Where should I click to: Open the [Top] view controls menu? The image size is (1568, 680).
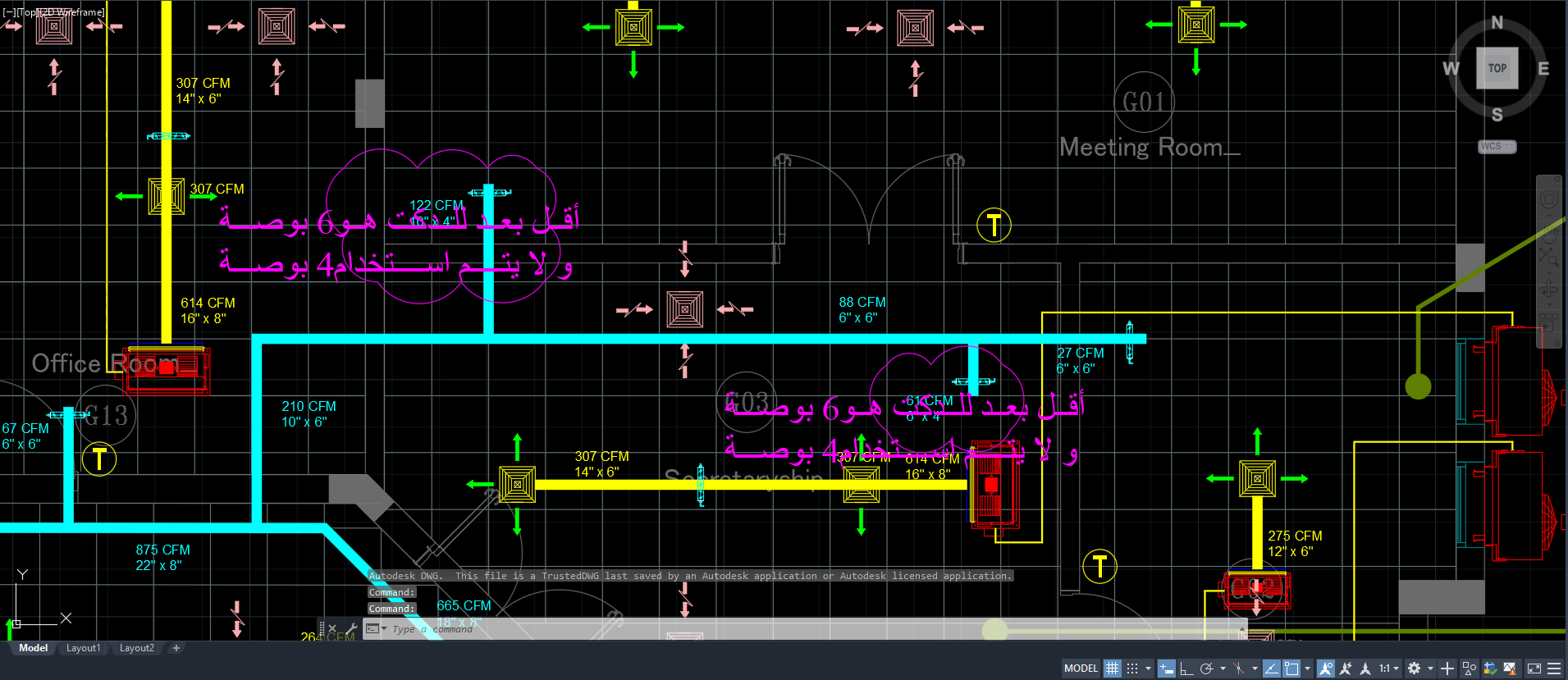pyautogui.click(x=28, y=12)
